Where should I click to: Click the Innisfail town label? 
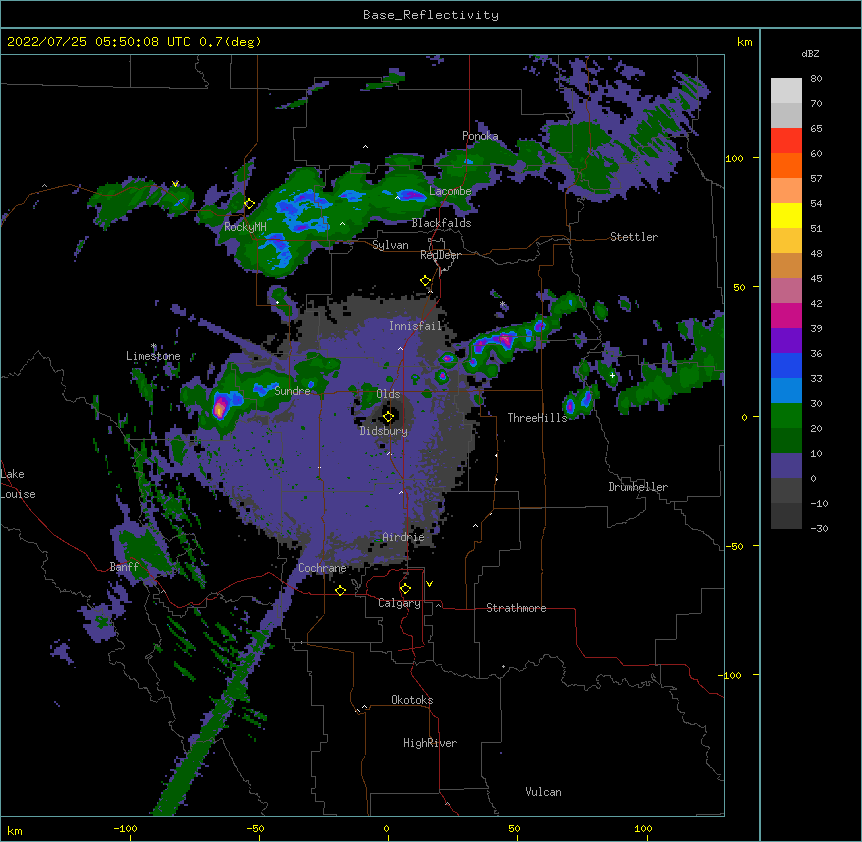tap(415, 326)
